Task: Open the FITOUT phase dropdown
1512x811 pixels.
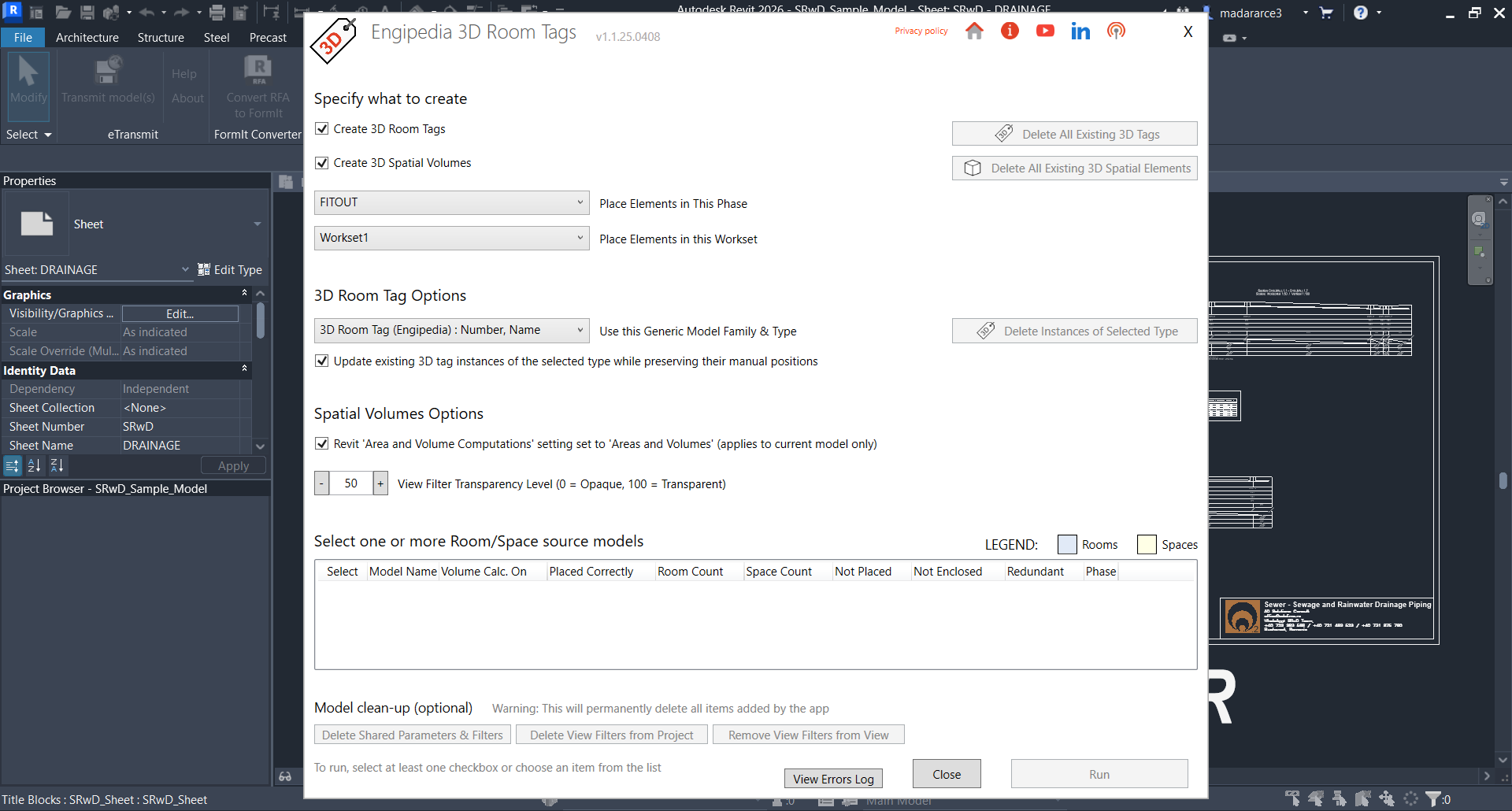Action: pyautogui.click(x=451, y=202)
